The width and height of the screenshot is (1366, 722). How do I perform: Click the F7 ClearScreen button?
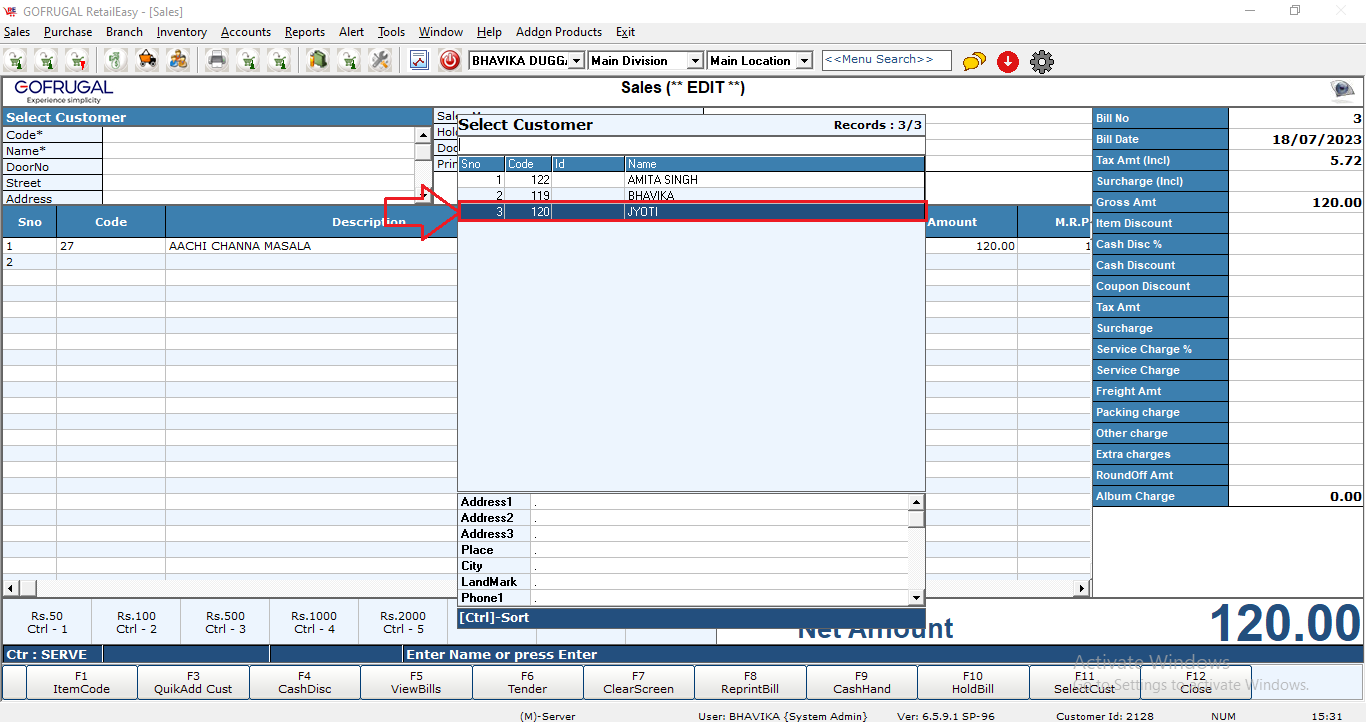pyautogui.click(x=639, y=682)
